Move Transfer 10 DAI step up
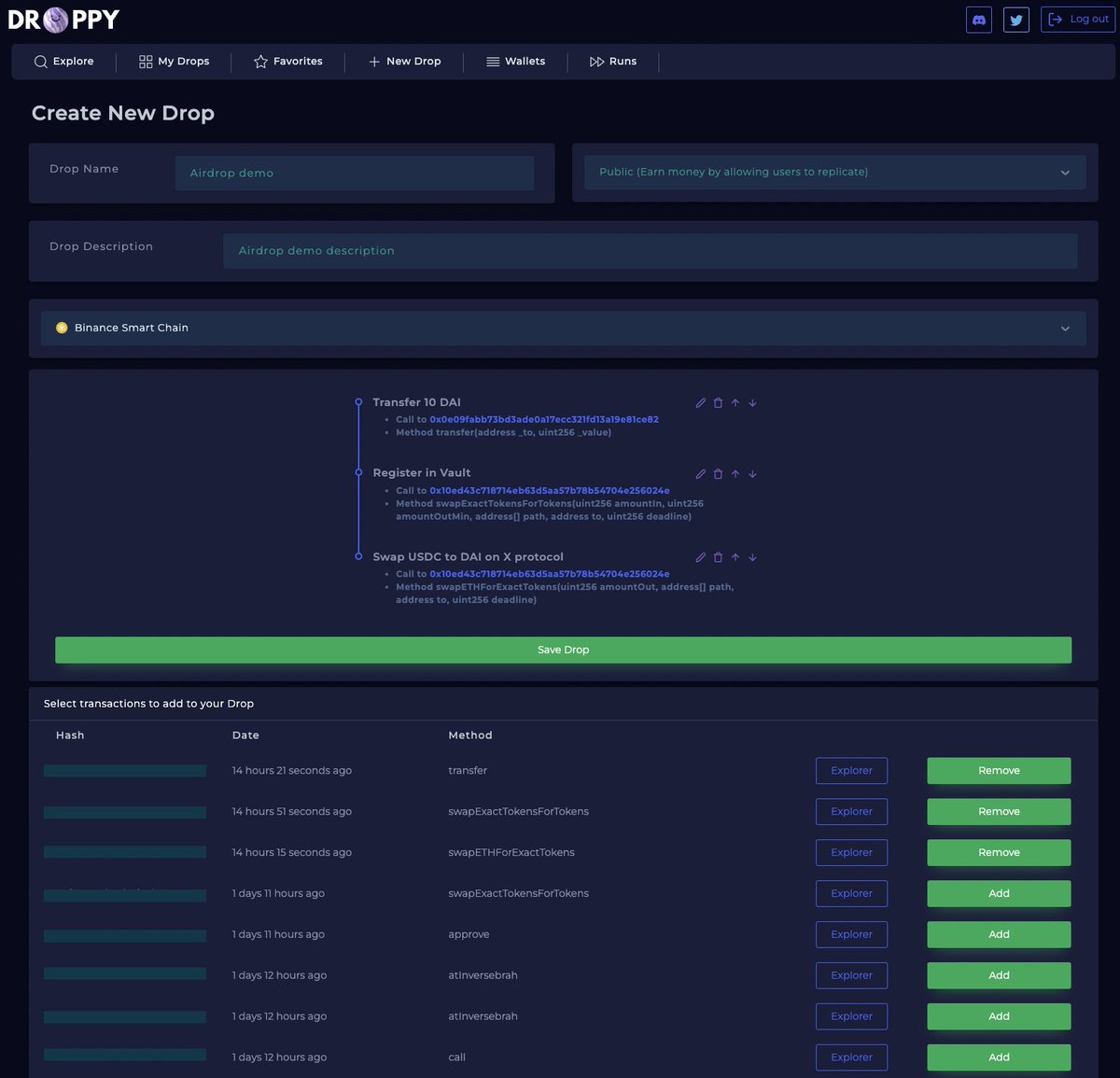The image size is (1120, 1078). pyautogui.click(x=735, y=403)
